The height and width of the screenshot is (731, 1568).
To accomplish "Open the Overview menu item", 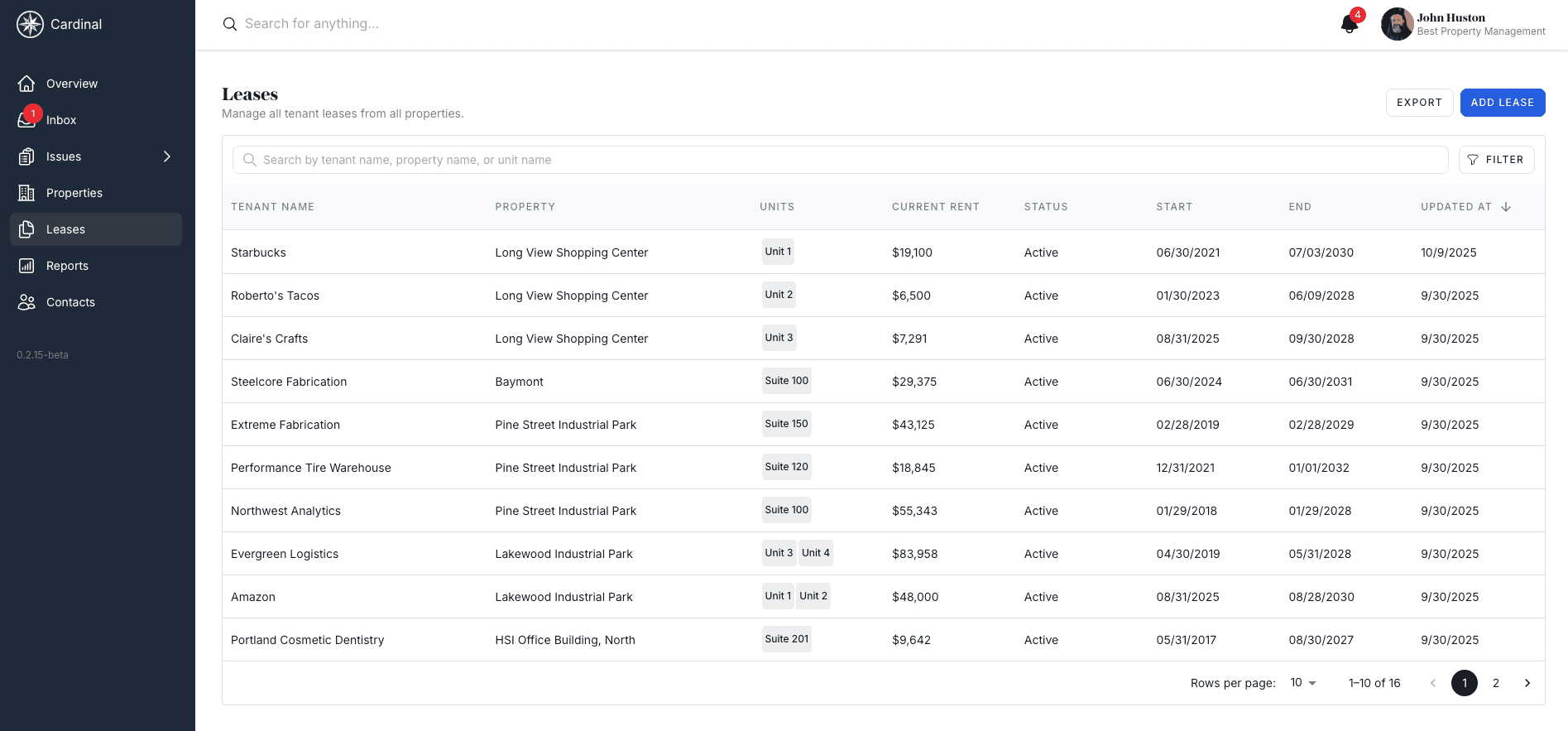I will click(x=96, y=84).
